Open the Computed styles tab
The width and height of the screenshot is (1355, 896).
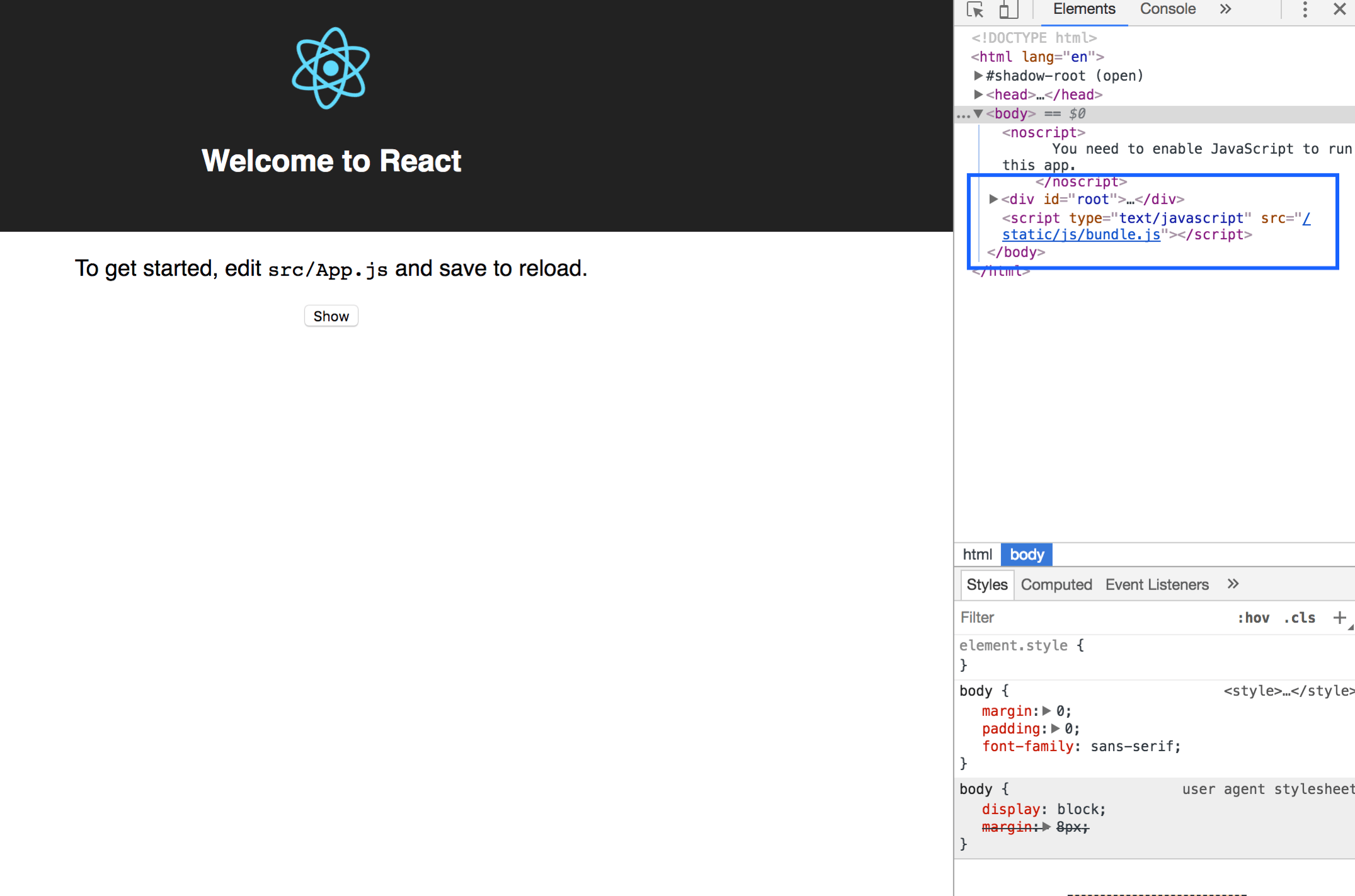[x=1056, y=584]
